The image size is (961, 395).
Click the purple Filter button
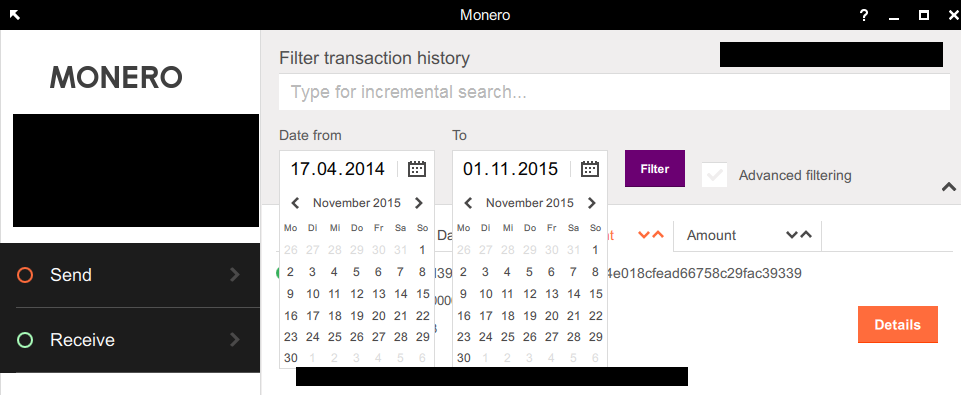point(655,169)
